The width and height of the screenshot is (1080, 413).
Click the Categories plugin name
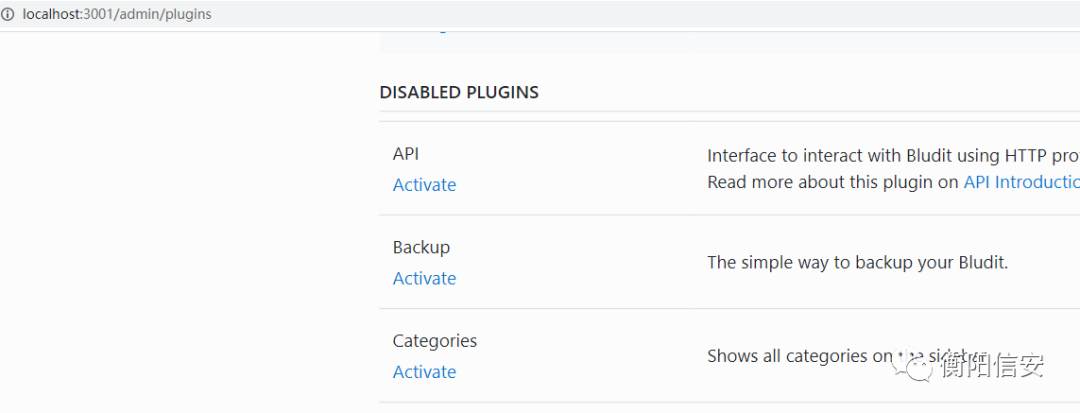[435, 341]
